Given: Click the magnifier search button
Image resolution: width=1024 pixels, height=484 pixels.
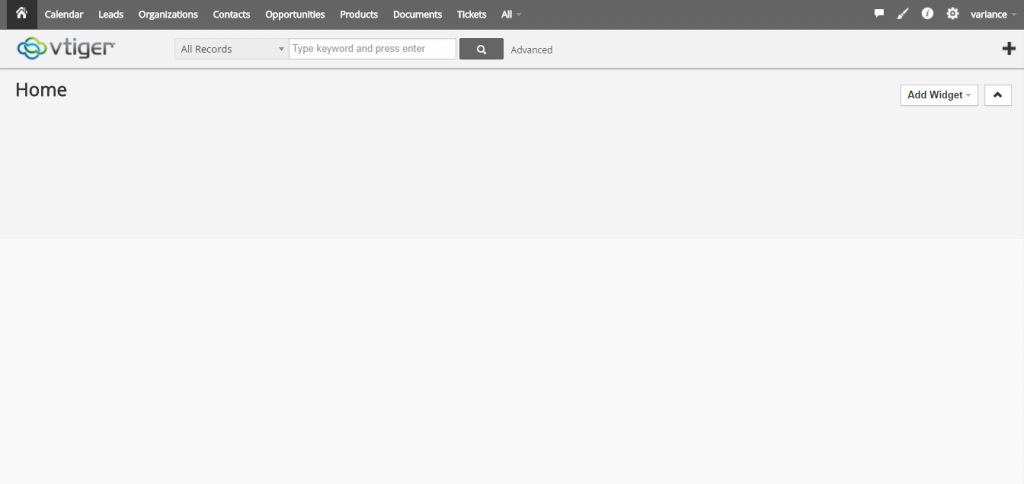Looking at the screenshot, I should tap(481, 49).
